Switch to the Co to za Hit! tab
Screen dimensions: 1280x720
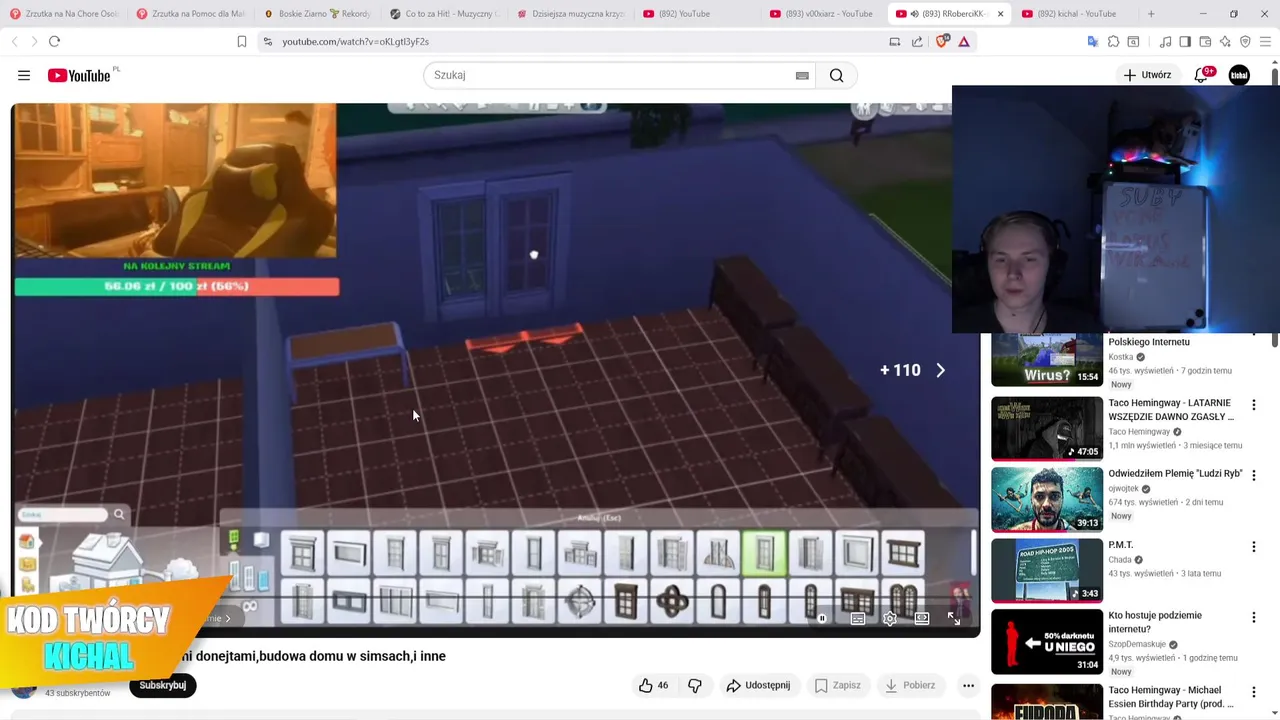(x=444, y=14)
